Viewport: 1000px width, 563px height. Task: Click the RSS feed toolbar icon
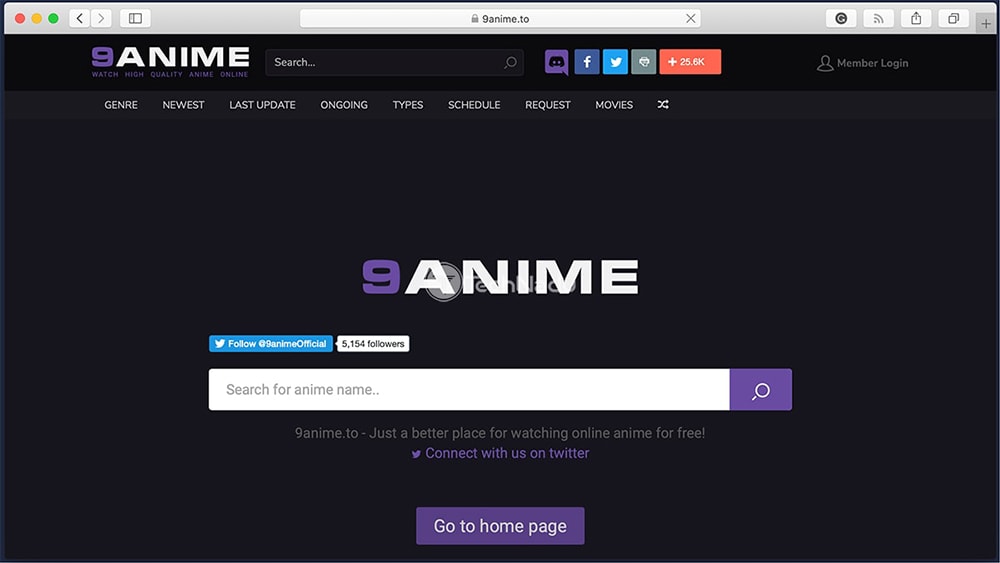click(878, 18)
